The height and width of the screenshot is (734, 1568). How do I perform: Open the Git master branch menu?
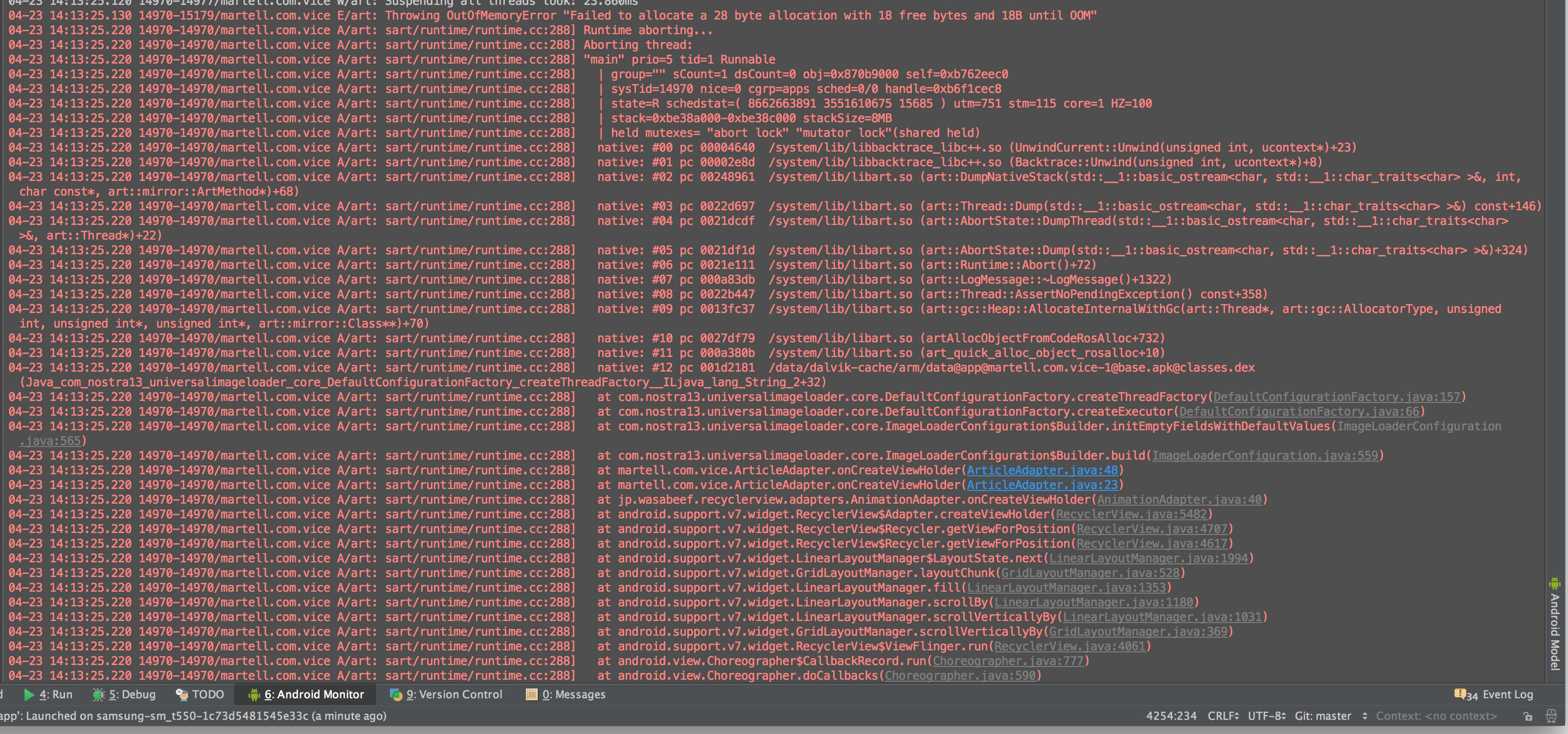click(1323, 716)
